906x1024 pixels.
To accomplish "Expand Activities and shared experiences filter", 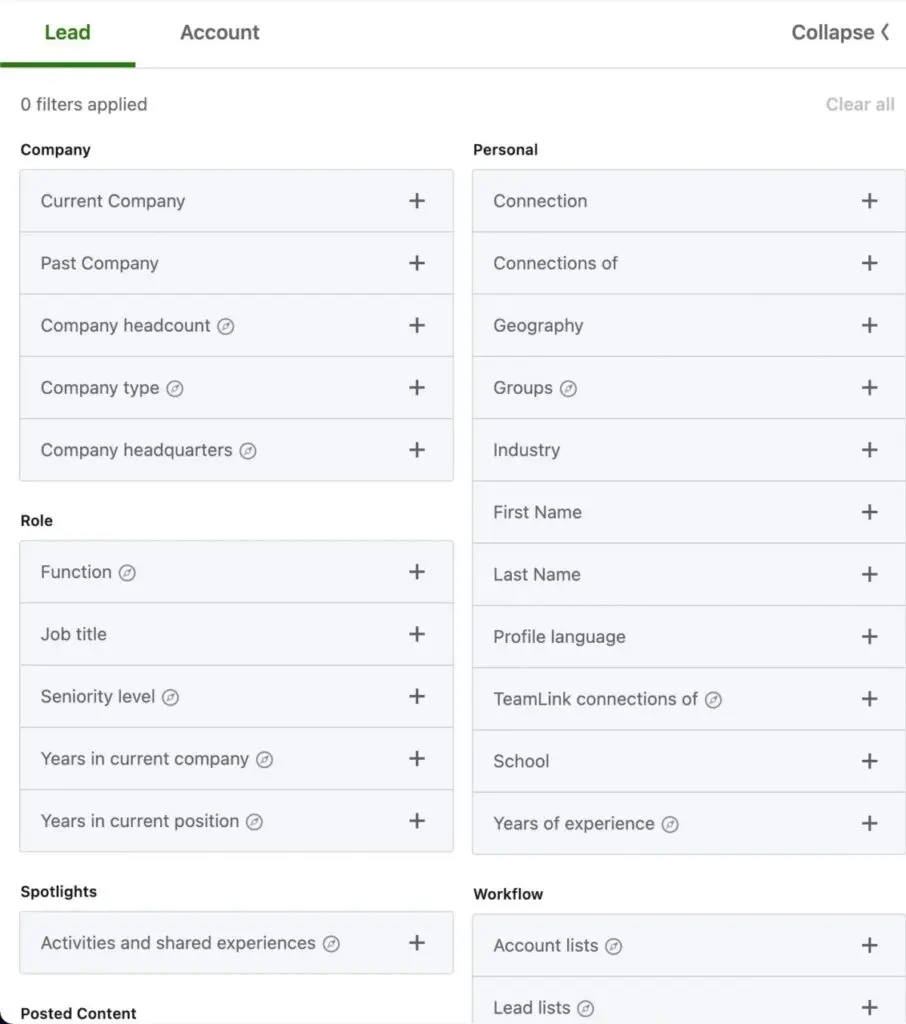I will 417,943.
